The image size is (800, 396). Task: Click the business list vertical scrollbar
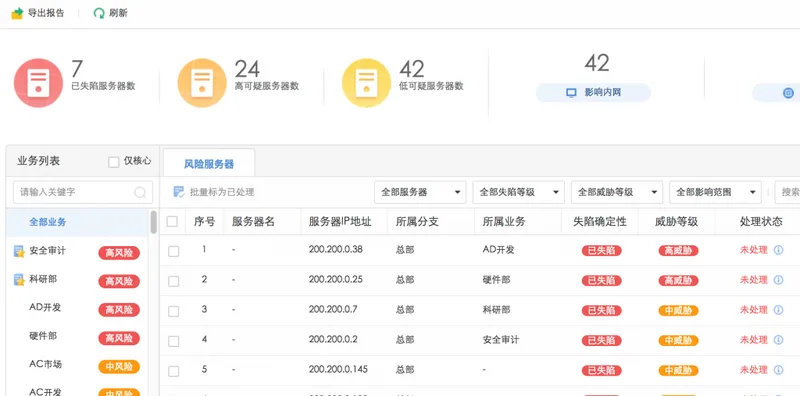pyautogui.click(x=154, y=222)
